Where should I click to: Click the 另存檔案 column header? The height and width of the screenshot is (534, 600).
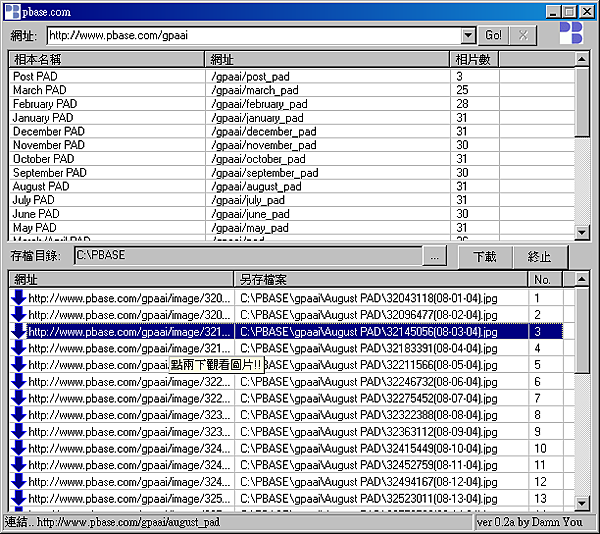(381, 280)
